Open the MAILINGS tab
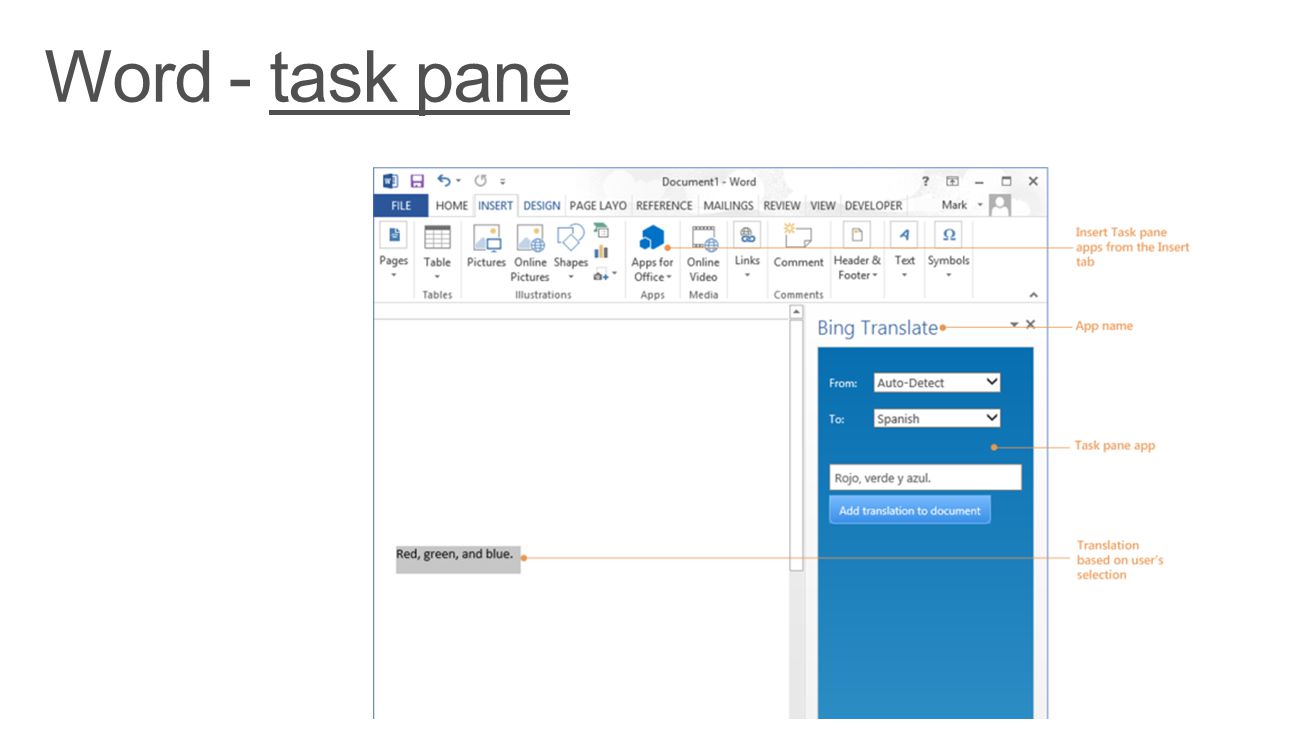The height and width of the screenshot is (734, 1305). [x=728, y=206]
